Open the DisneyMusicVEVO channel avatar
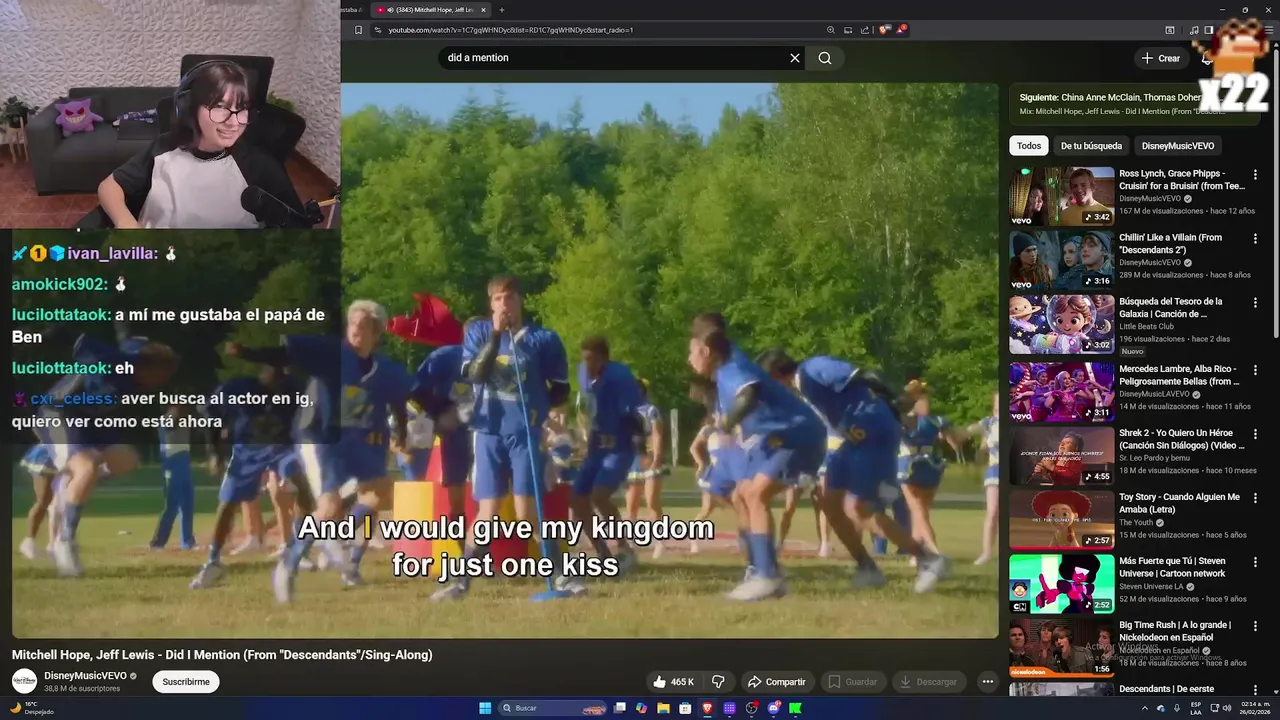The height and width of the screenshot is (720, 1280). [24, 682]
